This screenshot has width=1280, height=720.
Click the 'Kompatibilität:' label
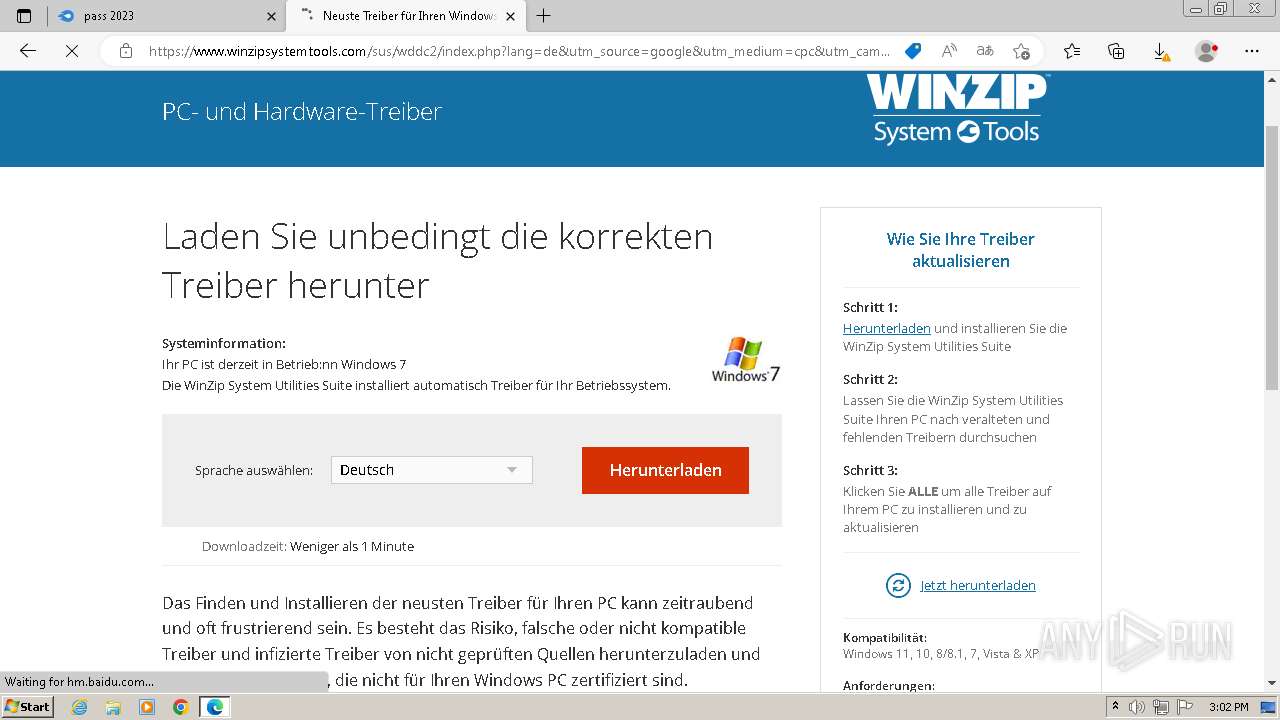884,637
